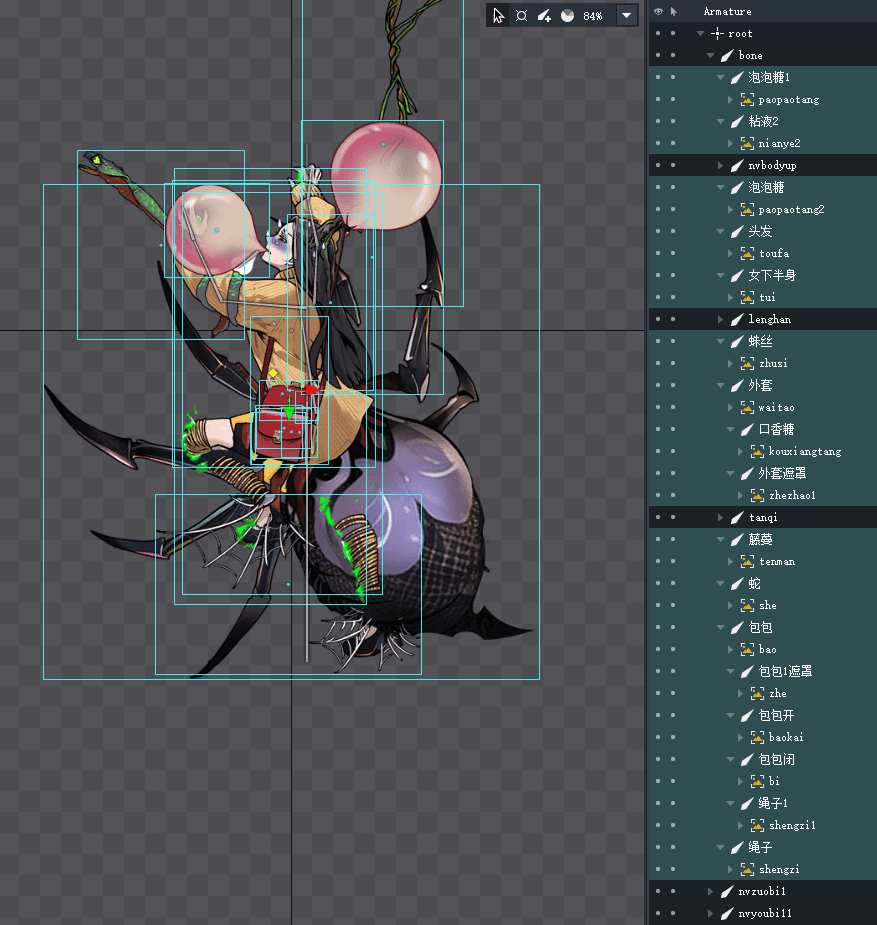Toggle selectable dot for lenghan bone
Viewport: 877px width, 925px height.
pos(673,319)
